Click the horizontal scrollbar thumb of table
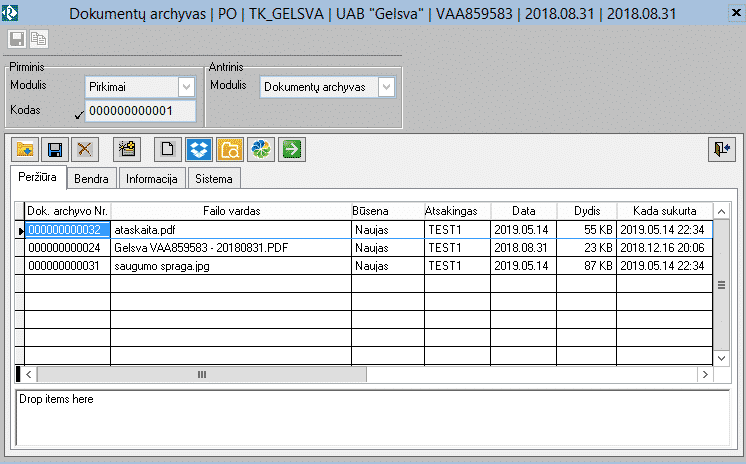746x464 pixels. coord(201,374)
